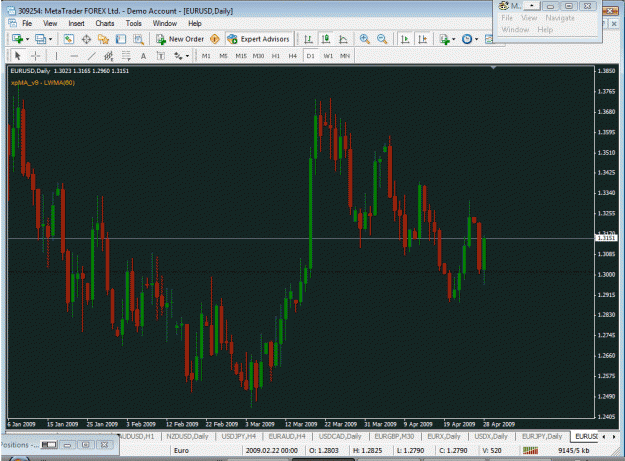
Task: Select the Cursor arrow tool
Action: coord(17,56)
